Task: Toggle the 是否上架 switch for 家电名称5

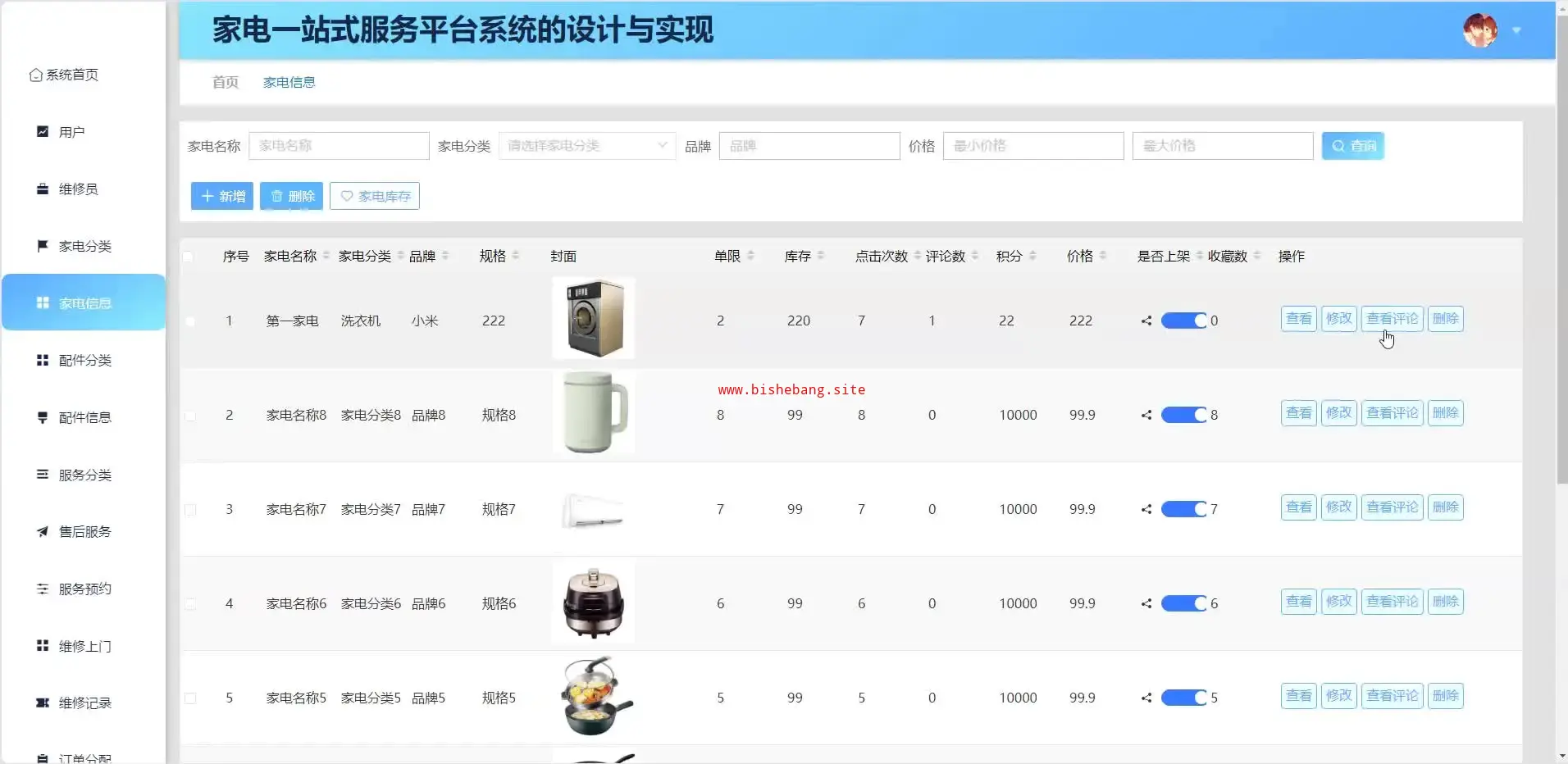Action: tap(1183, 698)
